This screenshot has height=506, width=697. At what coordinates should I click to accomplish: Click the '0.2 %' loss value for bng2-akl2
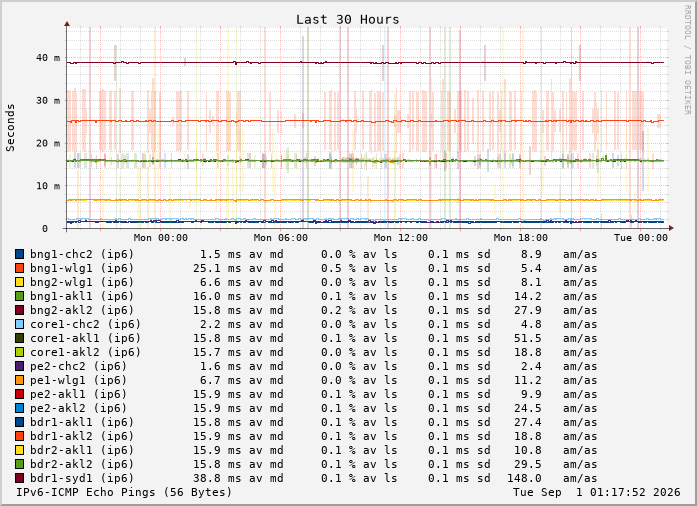pyautogui.click(x=338, y=310)
